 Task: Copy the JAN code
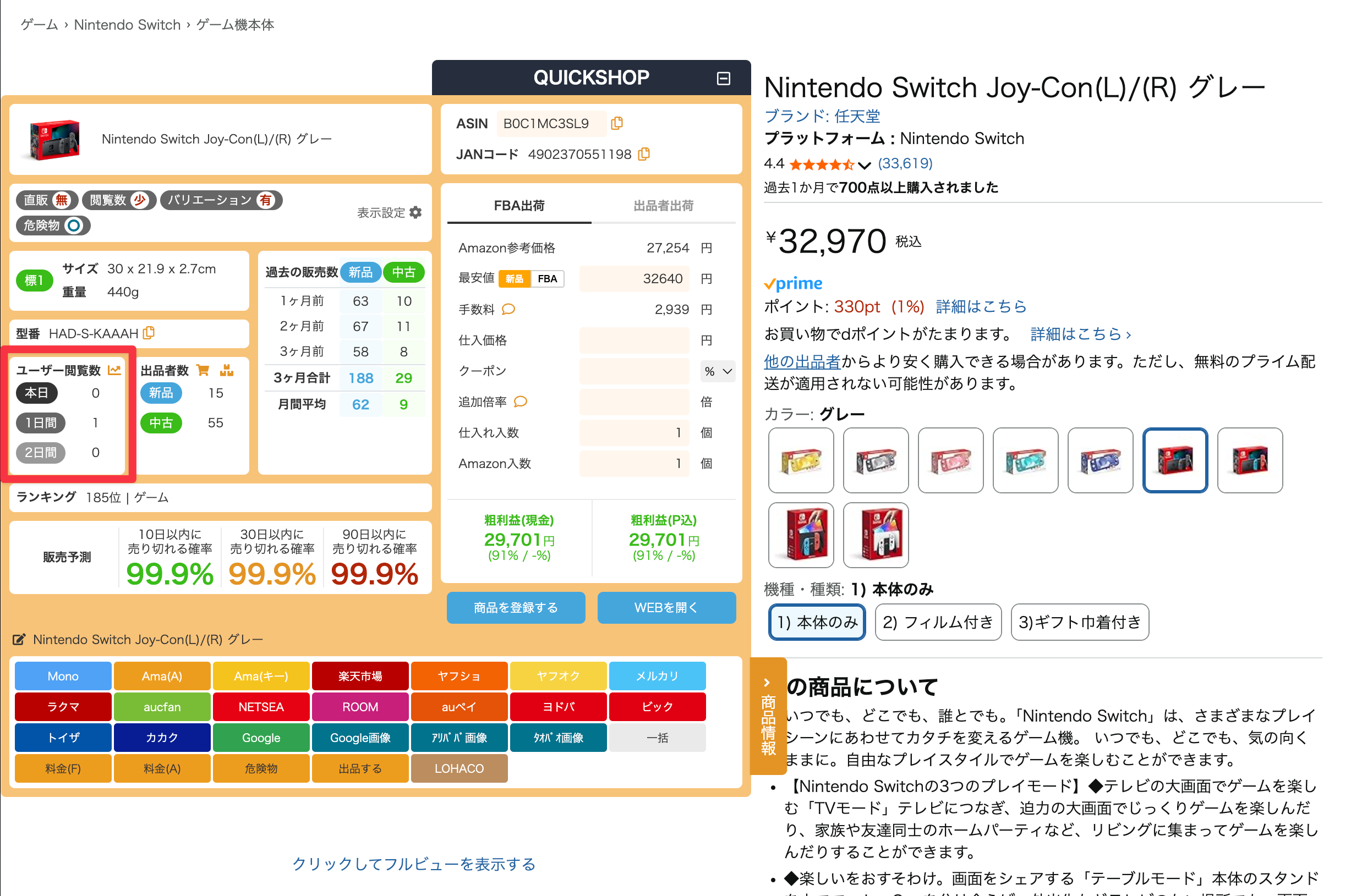(644, 155)
